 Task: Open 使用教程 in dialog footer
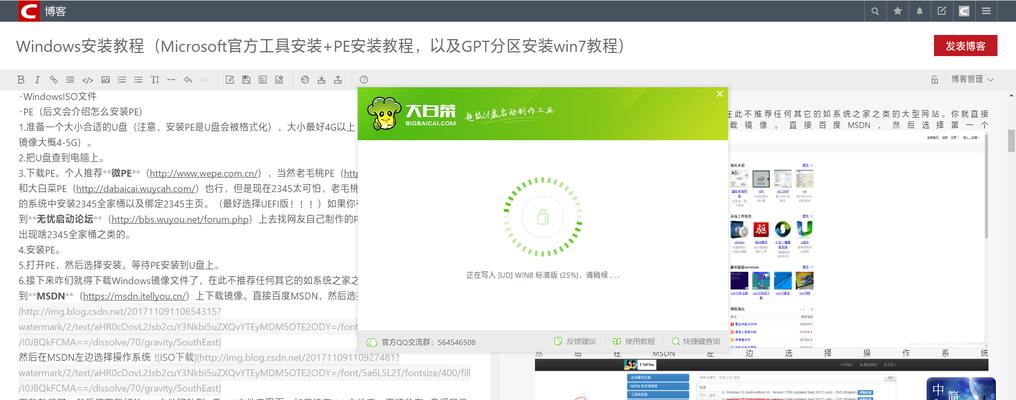pos(634,342)
